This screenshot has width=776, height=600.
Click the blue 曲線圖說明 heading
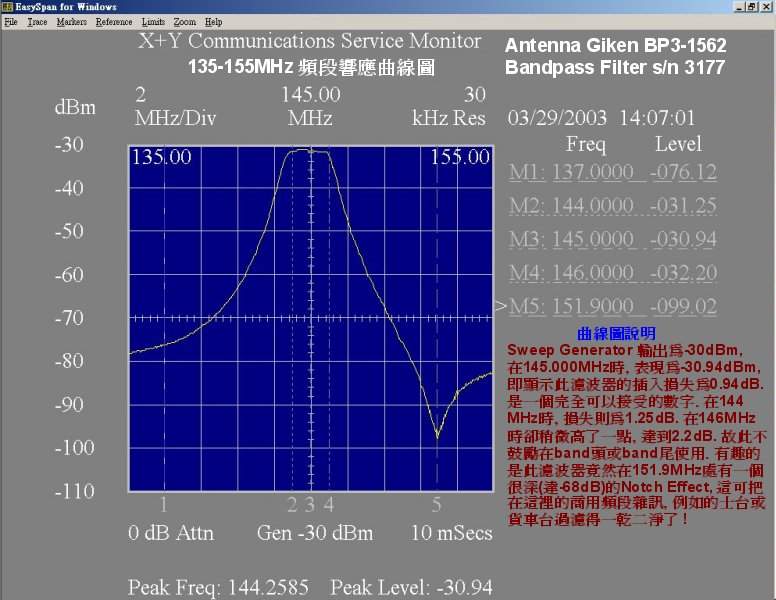tap(616, 334)
